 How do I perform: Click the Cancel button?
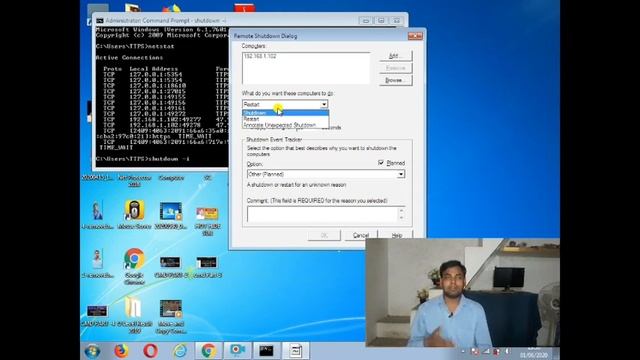coord(361,236)
